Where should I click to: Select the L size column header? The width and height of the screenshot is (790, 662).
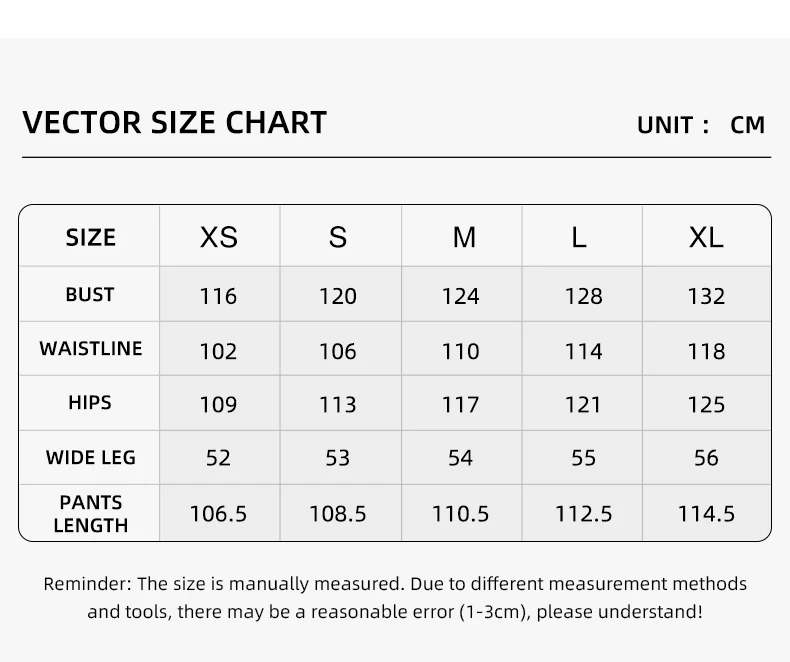[579, 237]
